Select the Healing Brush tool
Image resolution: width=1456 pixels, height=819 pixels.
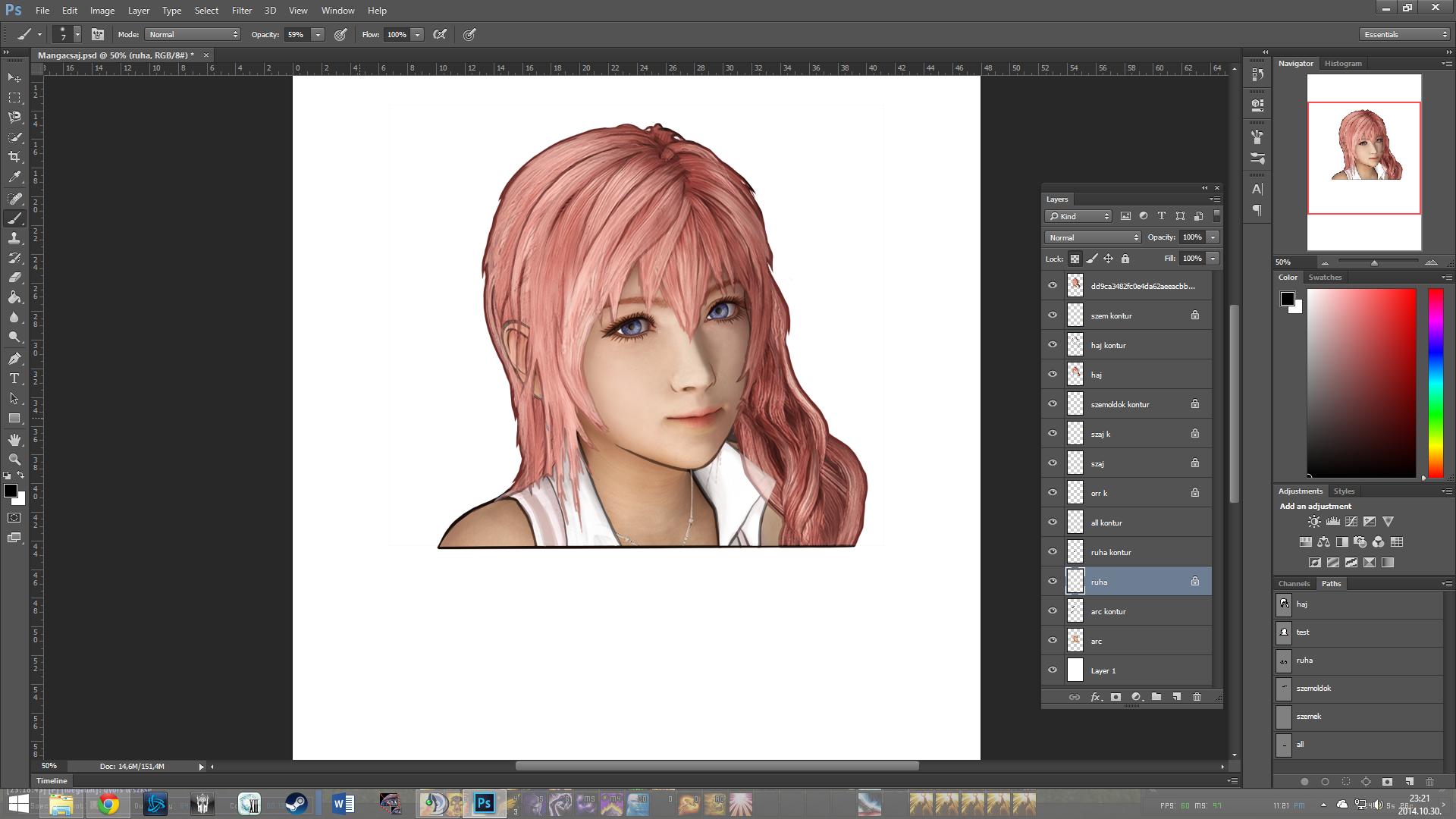[x=14, y=199]
